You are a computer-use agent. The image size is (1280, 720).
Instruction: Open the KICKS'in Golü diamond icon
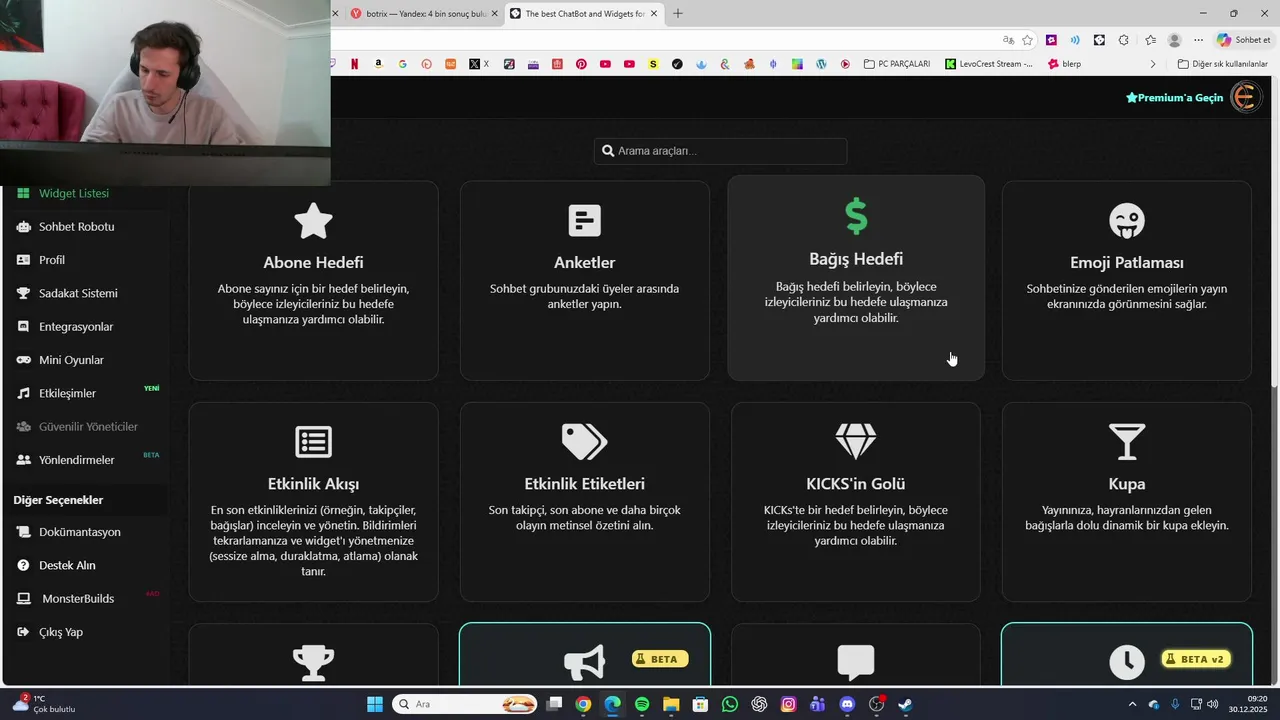pos(856,442)
